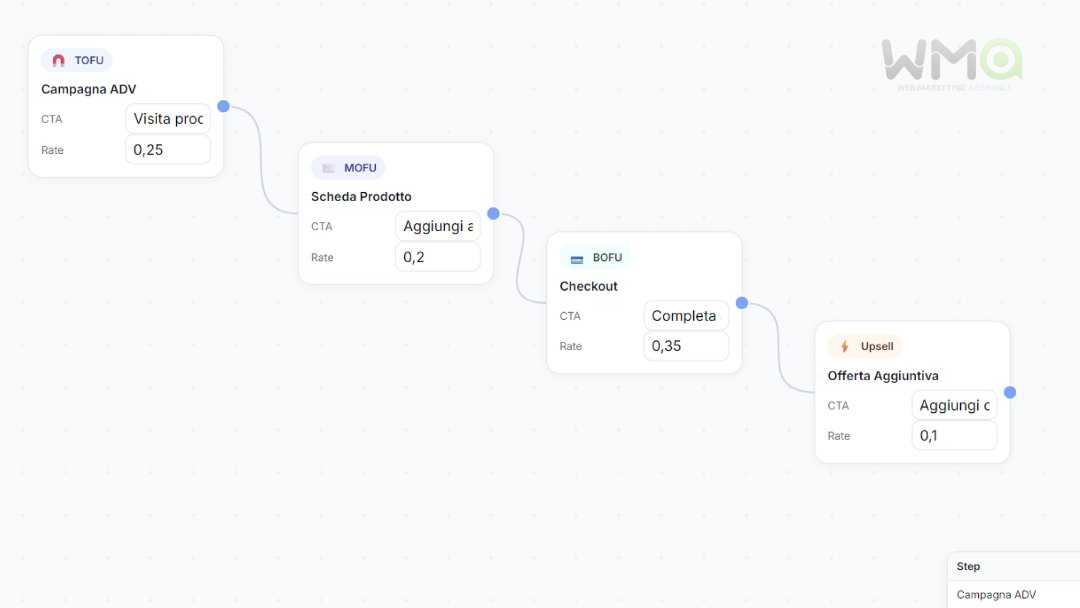This screenshot has height=608, width=1080.
Task: Edit the Offerta Aggiuntiva CTA field
Action: [x=954, y=405]
